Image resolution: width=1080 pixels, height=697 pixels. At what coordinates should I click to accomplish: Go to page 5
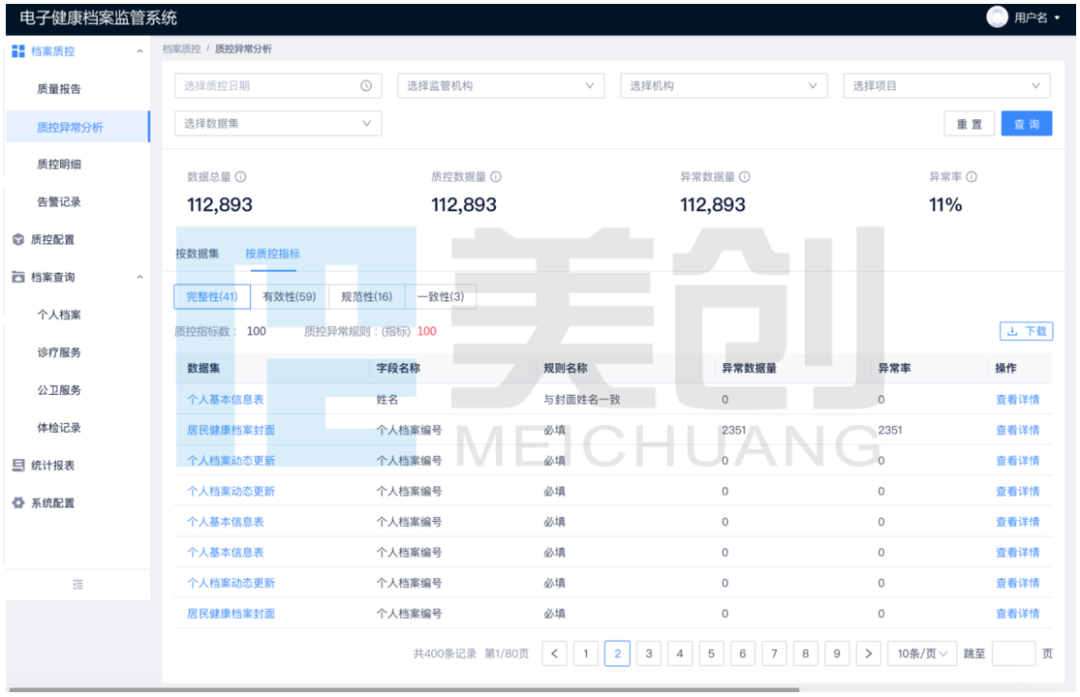point(711,654)
